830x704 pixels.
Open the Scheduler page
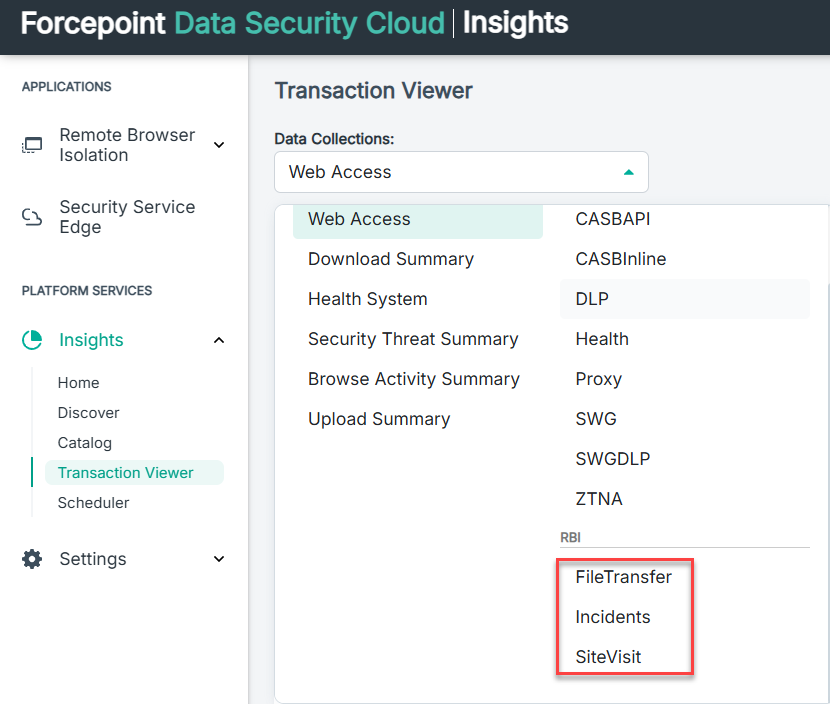[93, 503]
